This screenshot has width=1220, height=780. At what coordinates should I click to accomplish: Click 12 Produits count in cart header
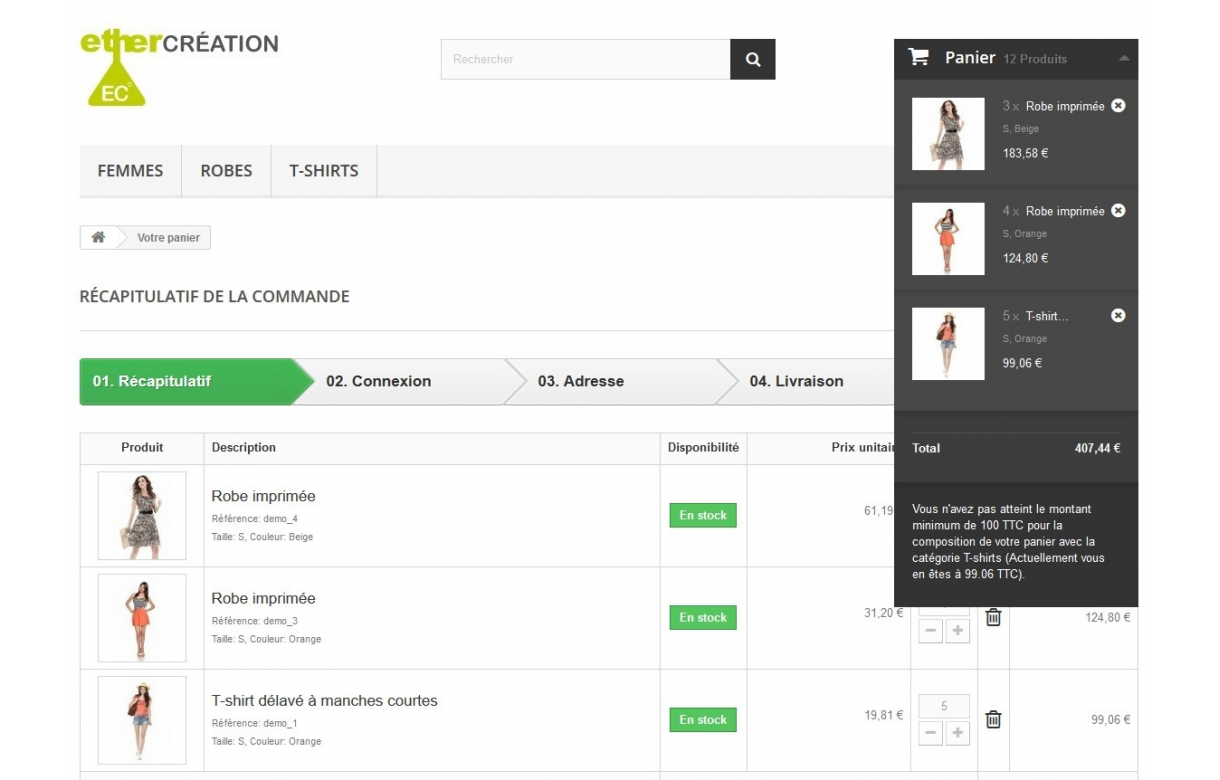click(x=1035, y=59)
